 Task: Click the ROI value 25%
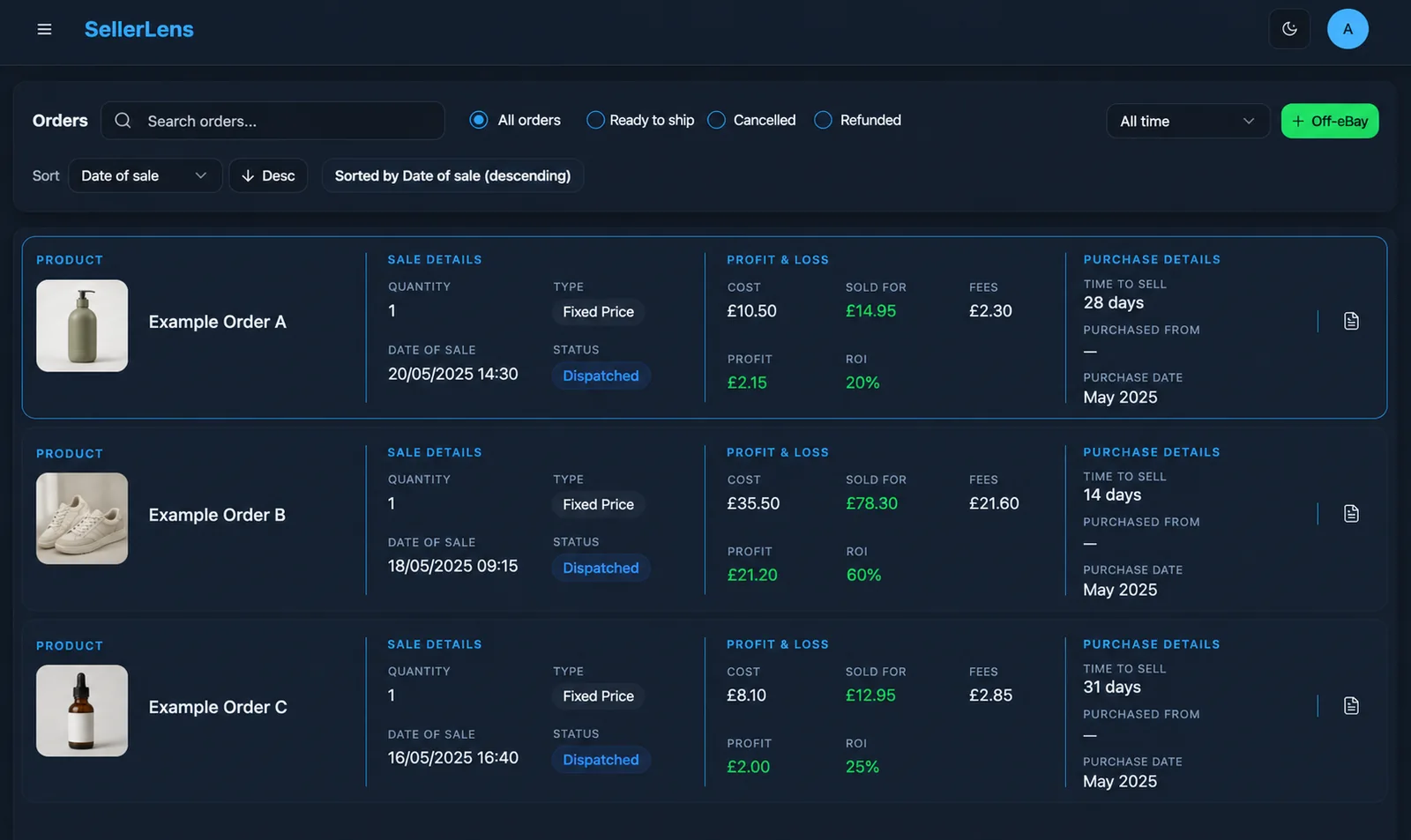coord(862,767)
